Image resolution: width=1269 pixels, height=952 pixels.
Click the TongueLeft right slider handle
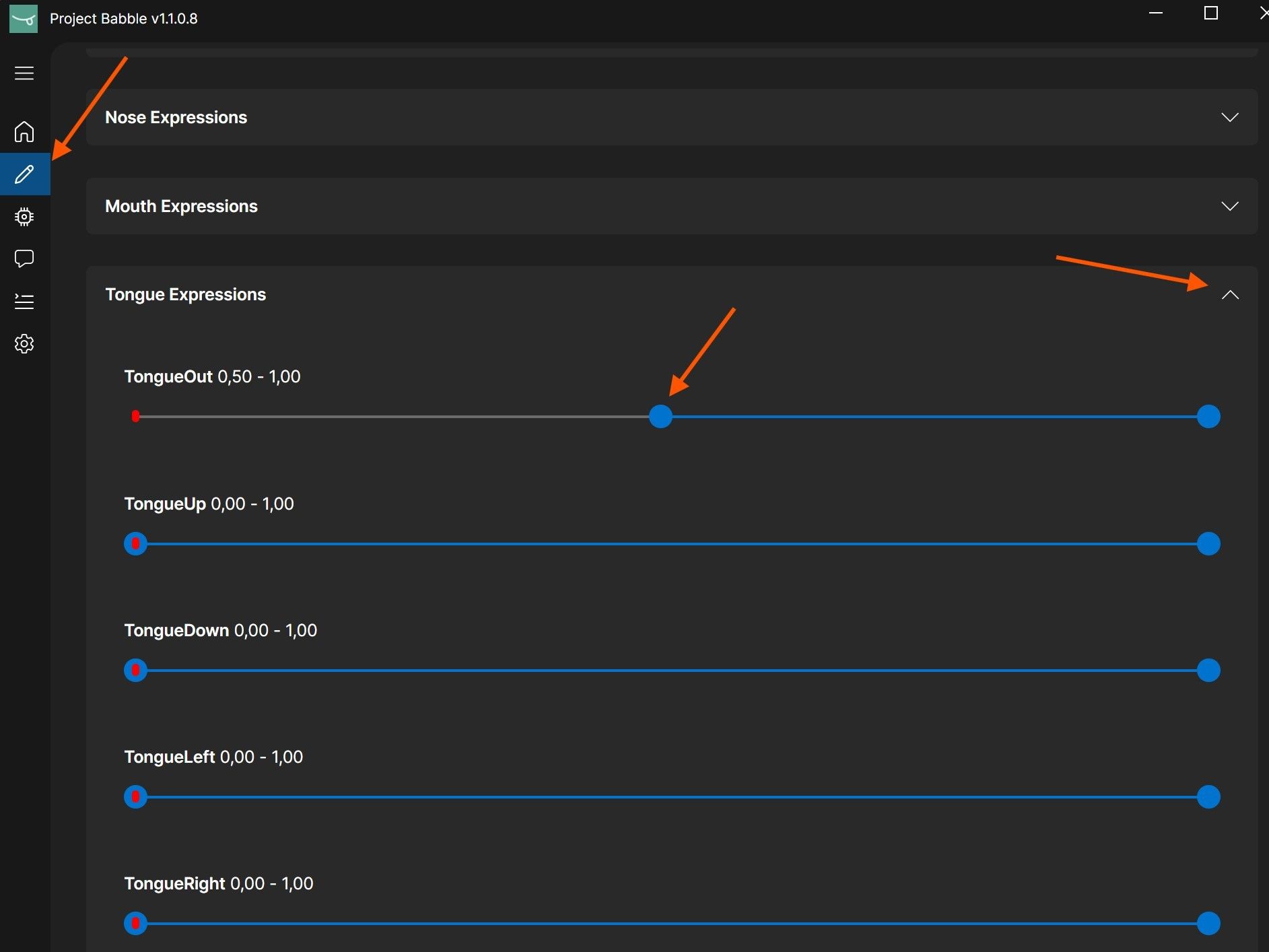click(1208, 796)
